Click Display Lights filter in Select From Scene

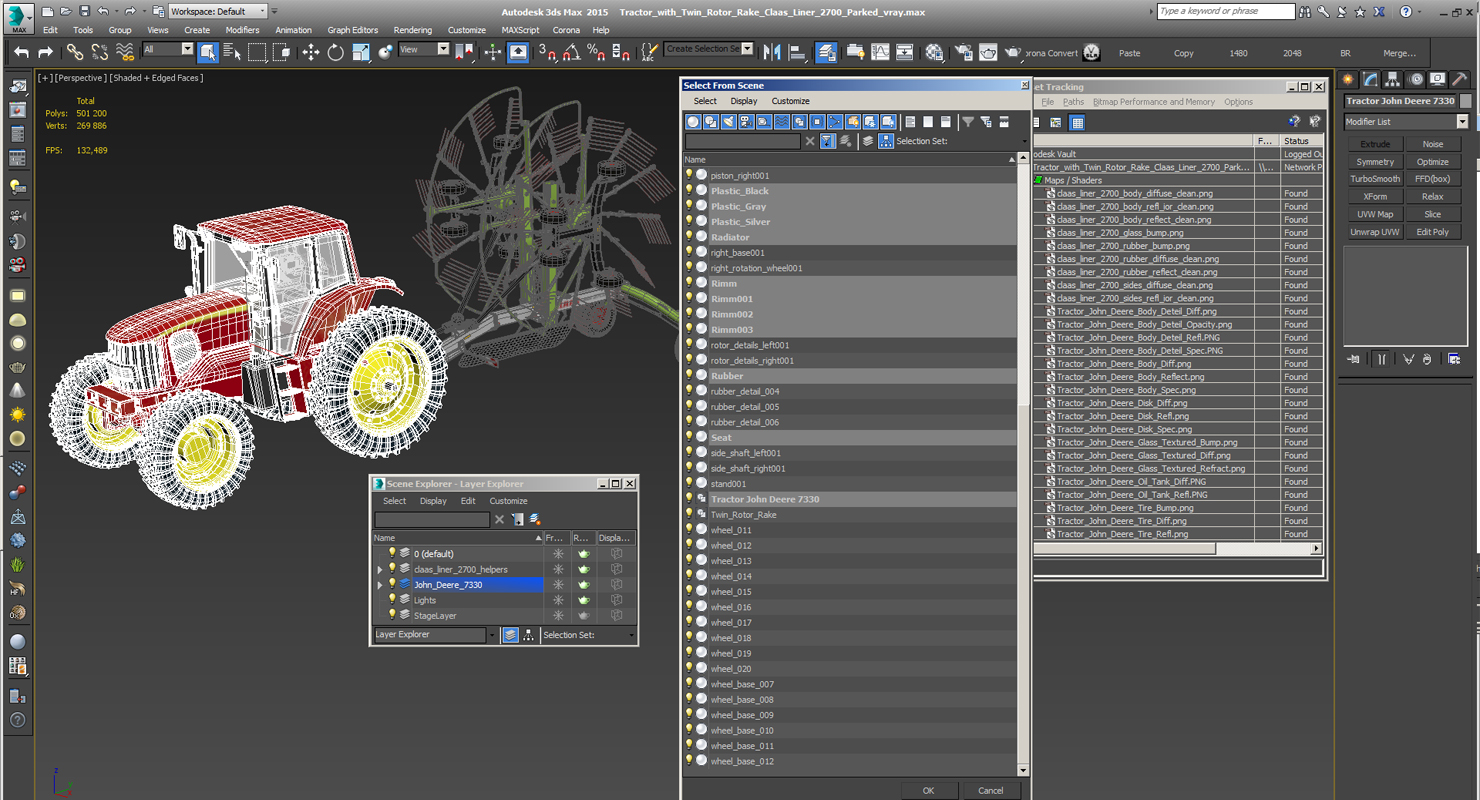728,122
